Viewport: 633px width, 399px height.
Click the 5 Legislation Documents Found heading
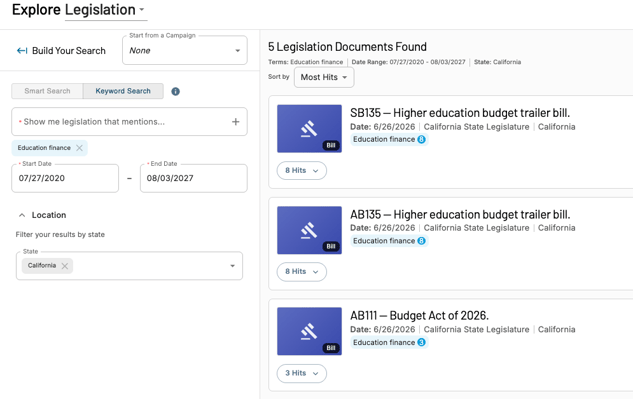(x=347, y=47)
